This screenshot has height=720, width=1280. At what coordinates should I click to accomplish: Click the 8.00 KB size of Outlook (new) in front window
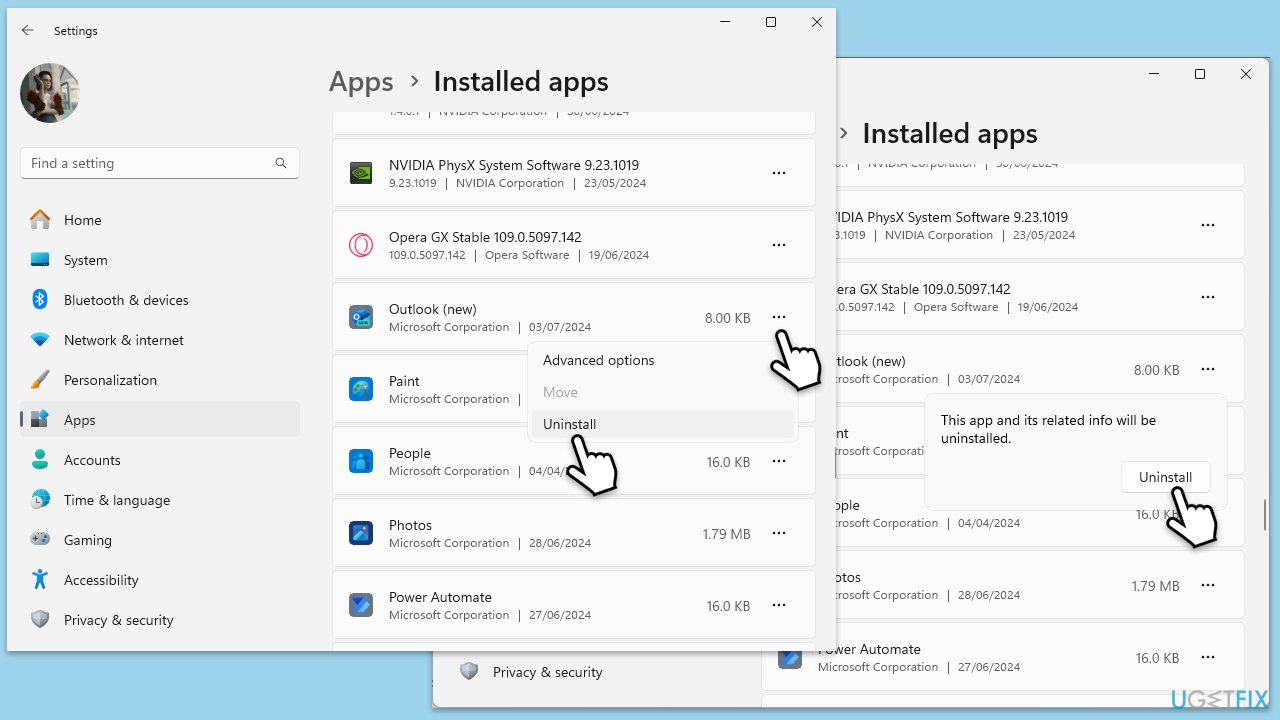(728, 318)
